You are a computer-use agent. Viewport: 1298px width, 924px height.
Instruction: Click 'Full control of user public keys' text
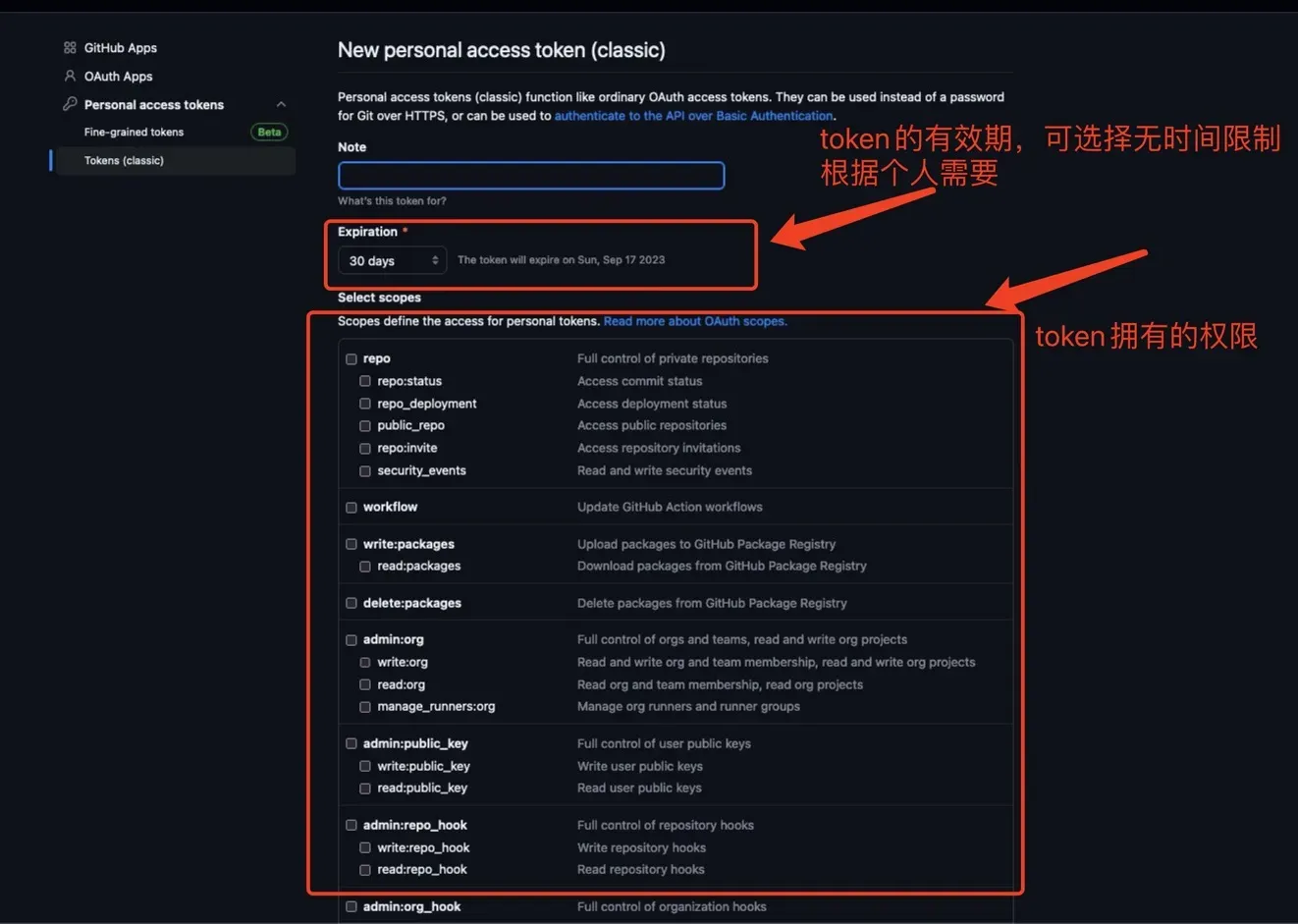point(664,743)
